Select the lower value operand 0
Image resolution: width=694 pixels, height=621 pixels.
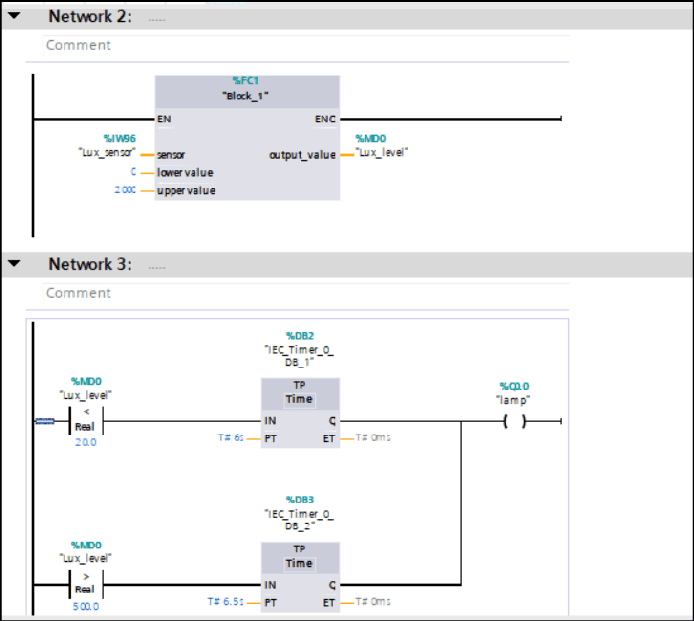tap(133, 172)
